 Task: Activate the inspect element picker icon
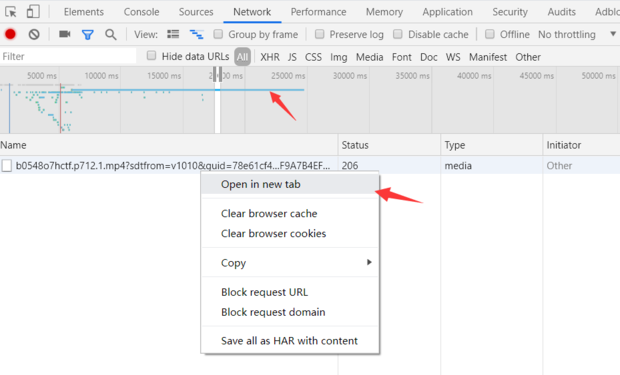[11, 12]
